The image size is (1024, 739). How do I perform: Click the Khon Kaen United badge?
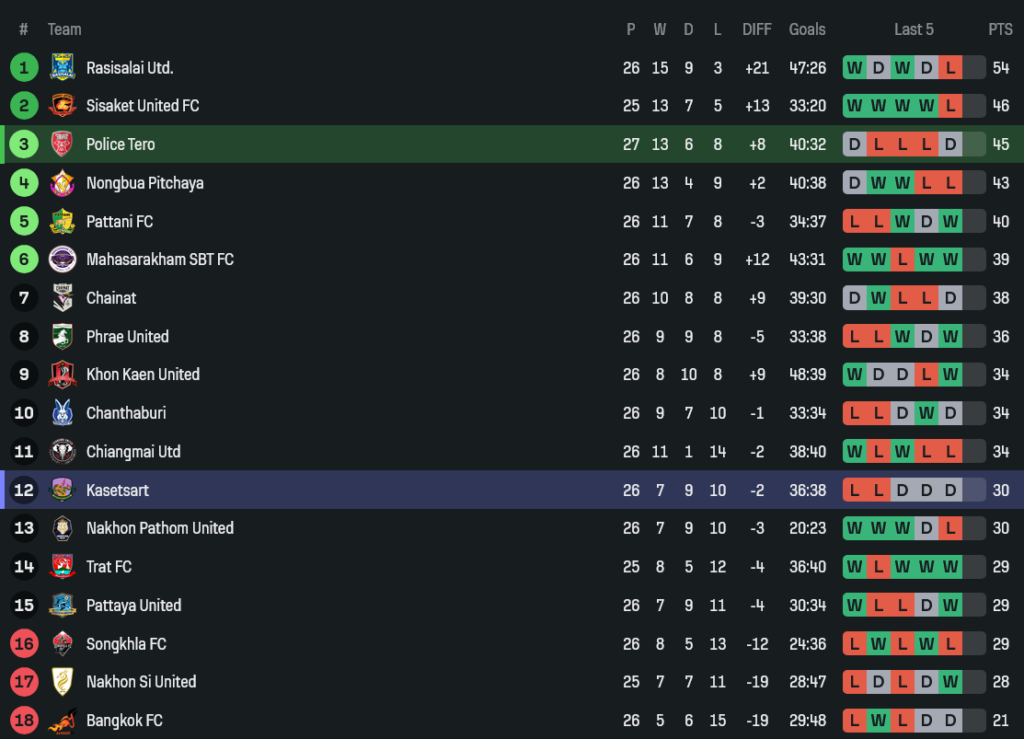click(x=62, y=375)
